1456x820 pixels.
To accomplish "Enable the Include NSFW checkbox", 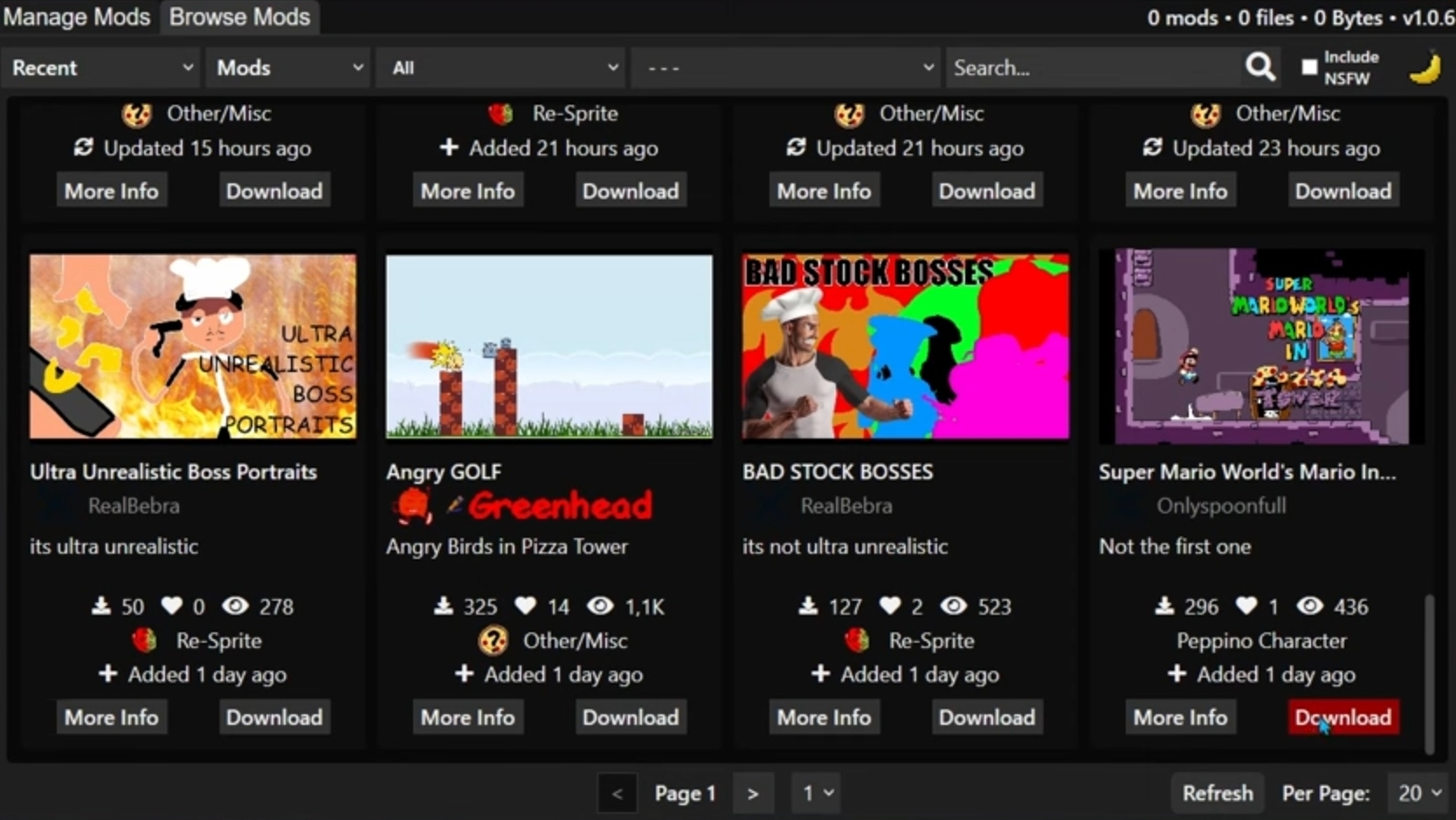I will pos(1309,67).
